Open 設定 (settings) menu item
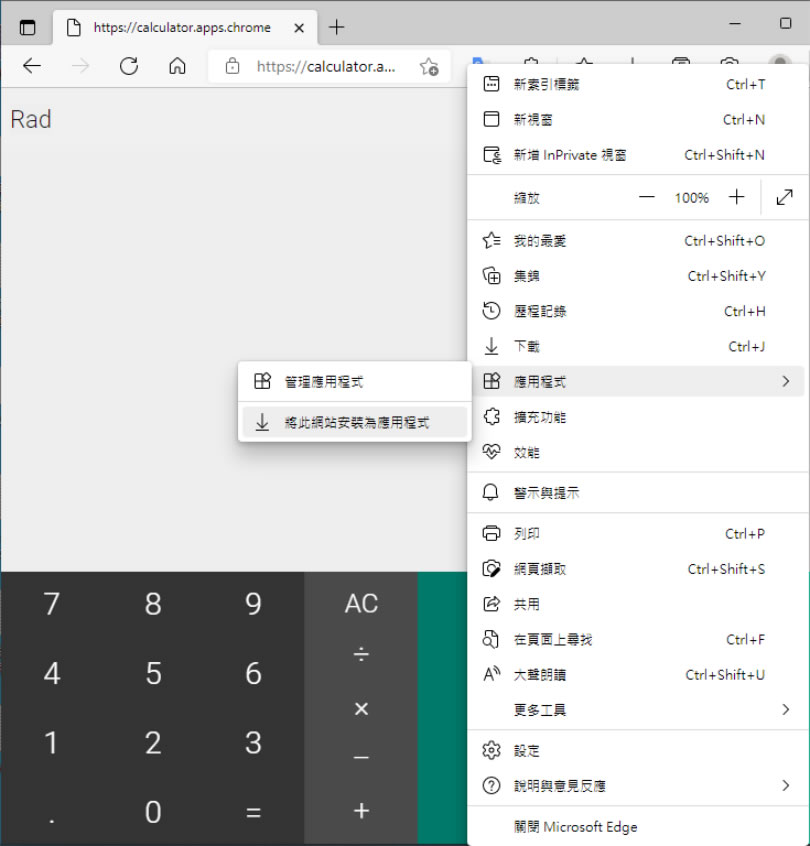 tap(636, 751)
